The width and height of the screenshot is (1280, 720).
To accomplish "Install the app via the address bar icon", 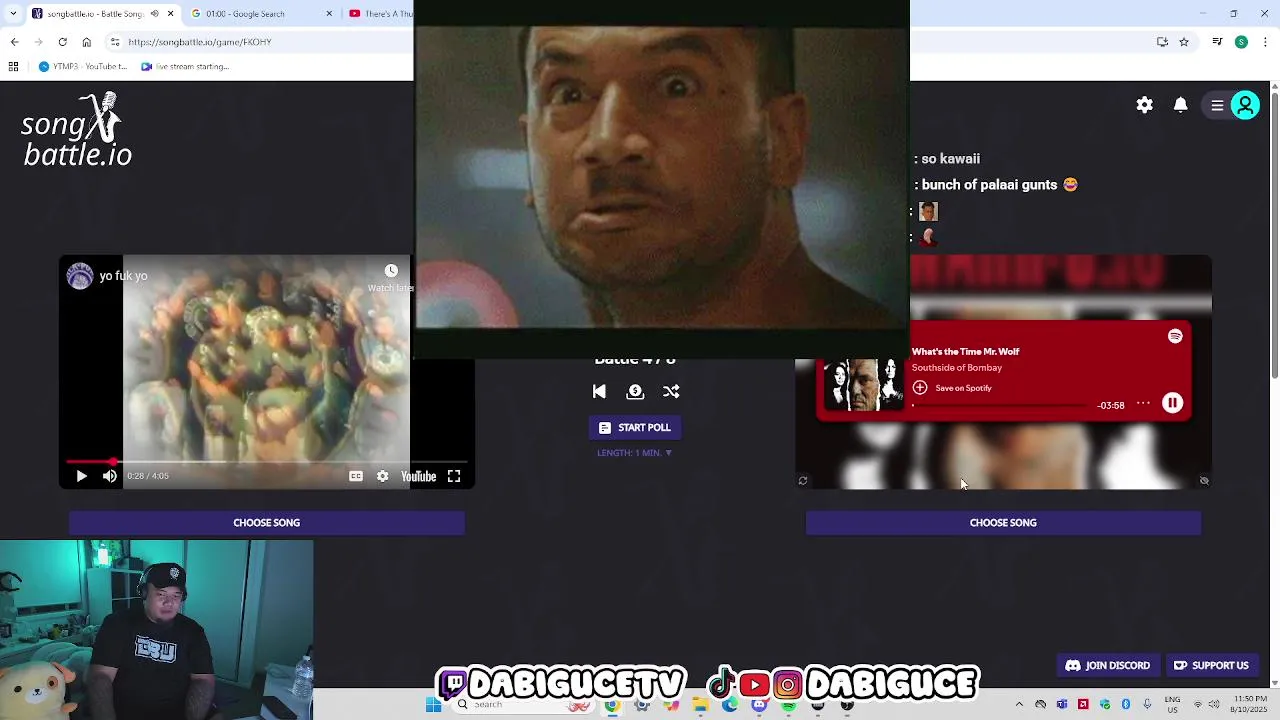I will click(1162, 42).
